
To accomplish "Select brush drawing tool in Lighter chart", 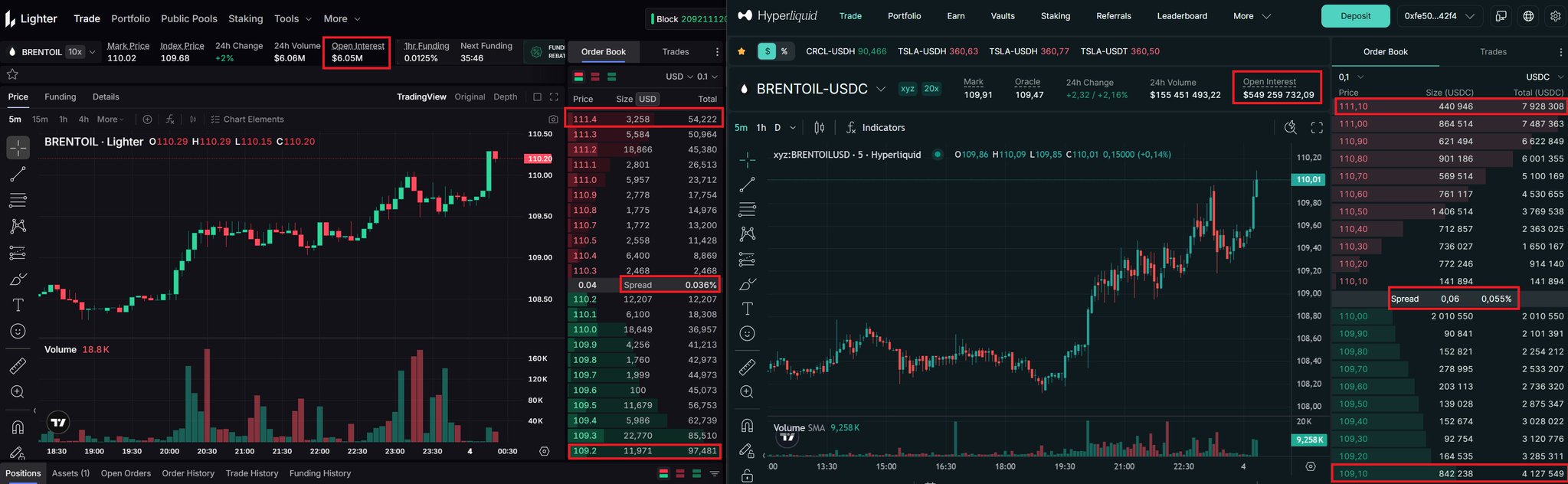I will 18,279.
